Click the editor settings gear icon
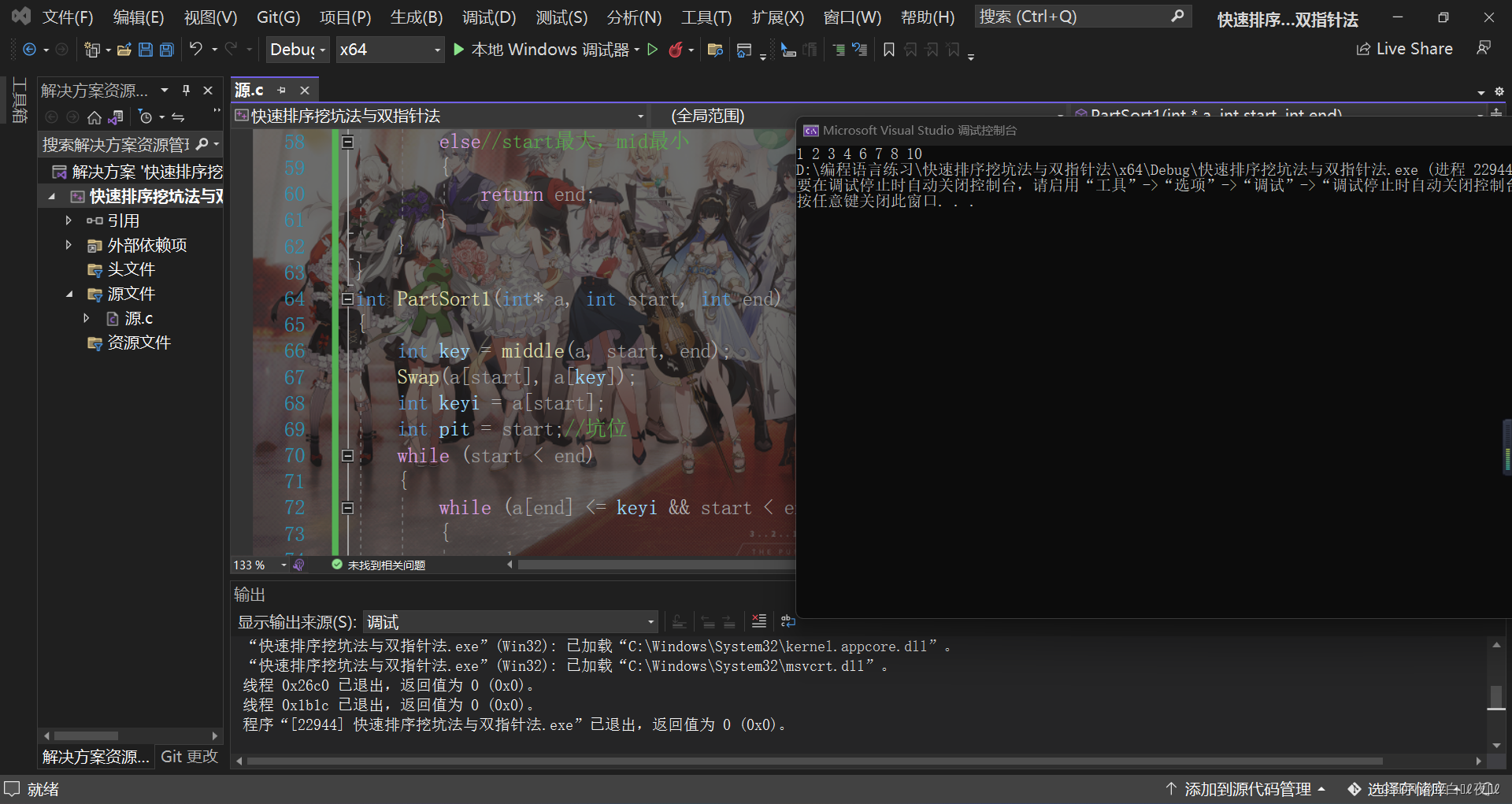 click(x=1499, y=91)
